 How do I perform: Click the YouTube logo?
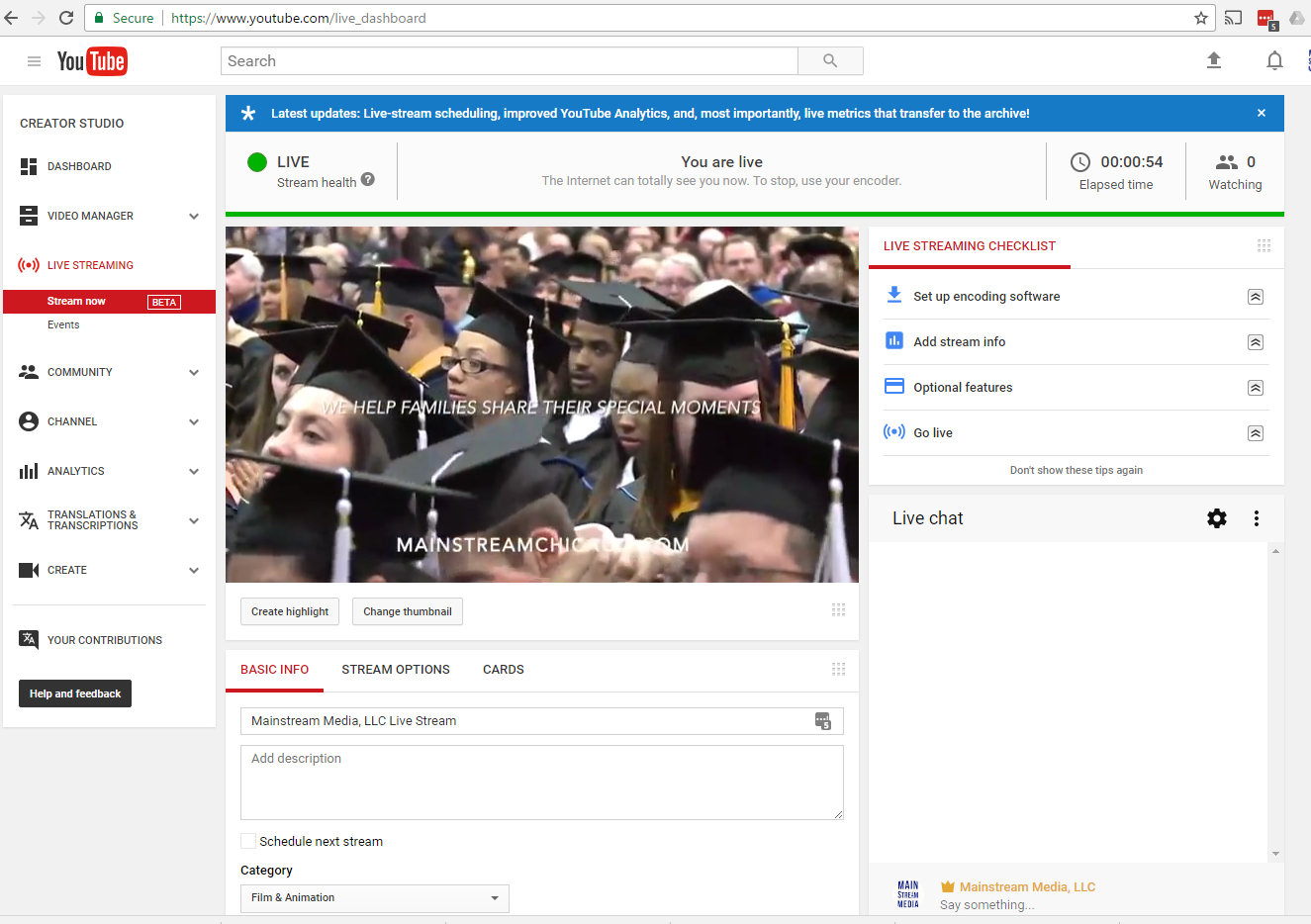[x=92, y=61]
